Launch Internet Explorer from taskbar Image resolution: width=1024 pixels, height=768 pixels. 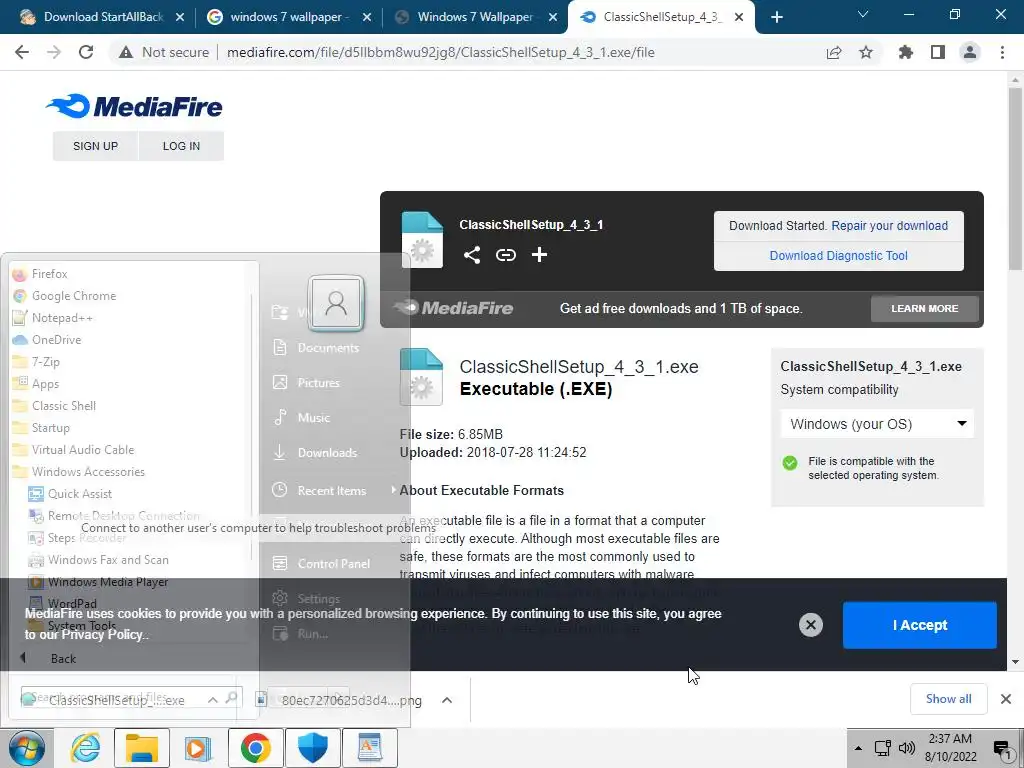pyautogui.click(x=86, y=748)
